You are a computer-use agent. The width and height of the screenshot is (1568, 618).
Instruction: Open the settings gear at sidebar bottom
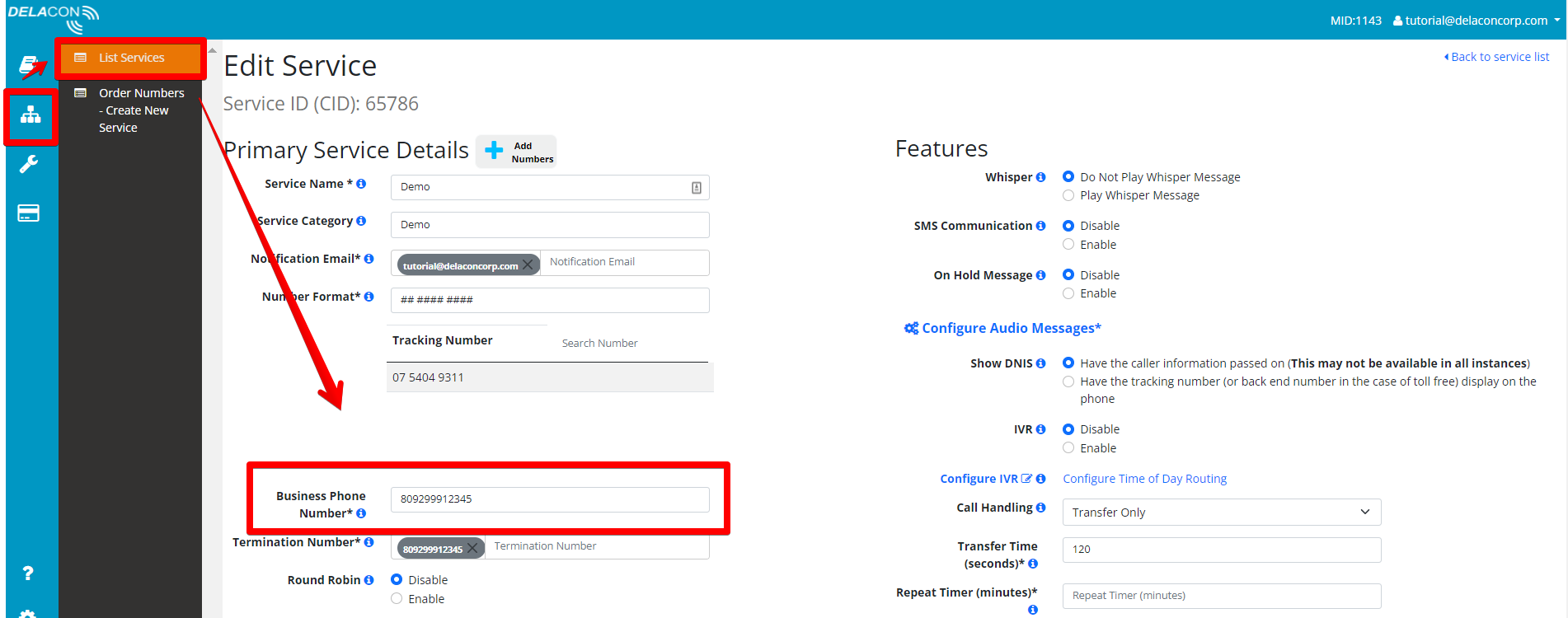[x=28, y=614]
